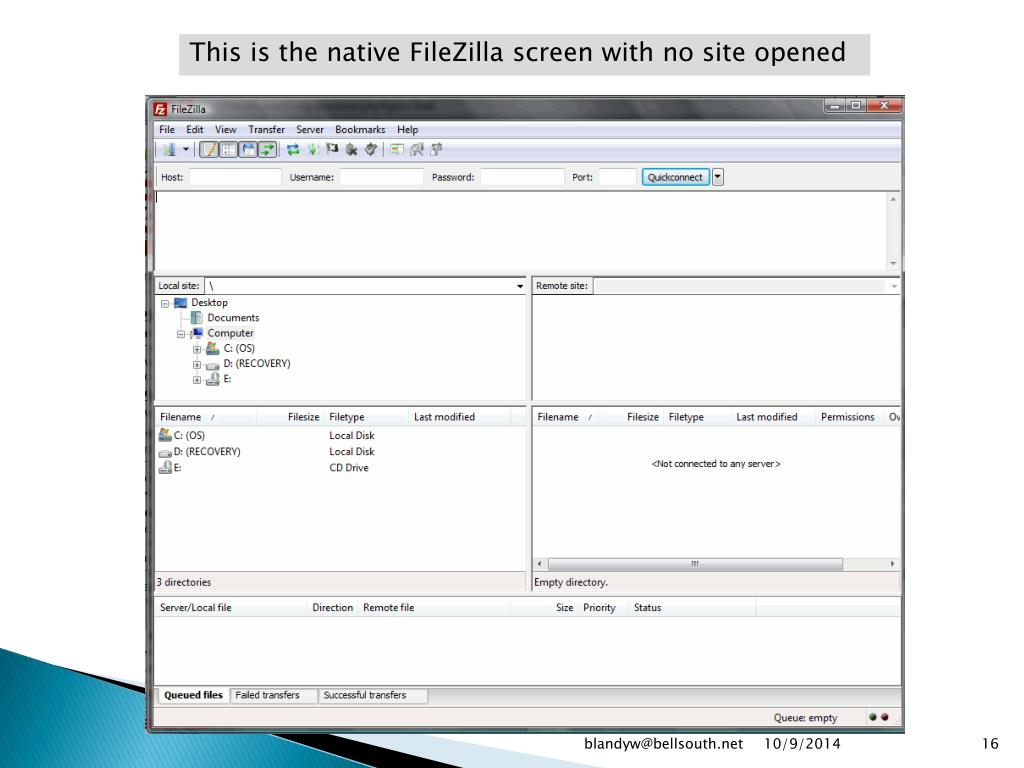This screenshot has height=768, width=1024.
Task: Open the Quickconnect history dropdown arrow
Action: point(718,177)
